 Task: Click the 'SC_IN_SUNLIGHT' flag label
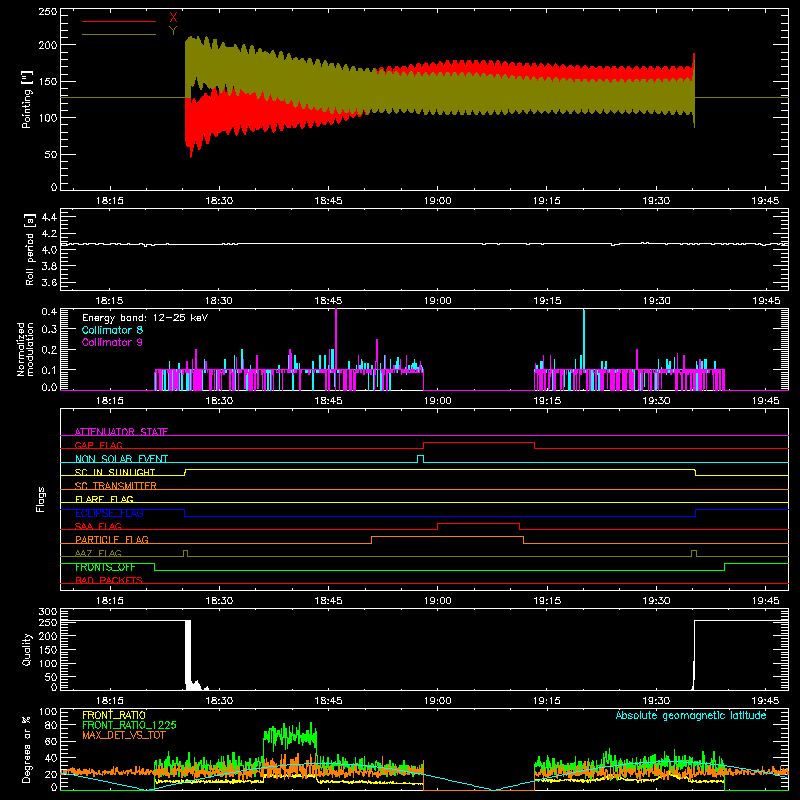pyautogui.click(x=115, y=472)
